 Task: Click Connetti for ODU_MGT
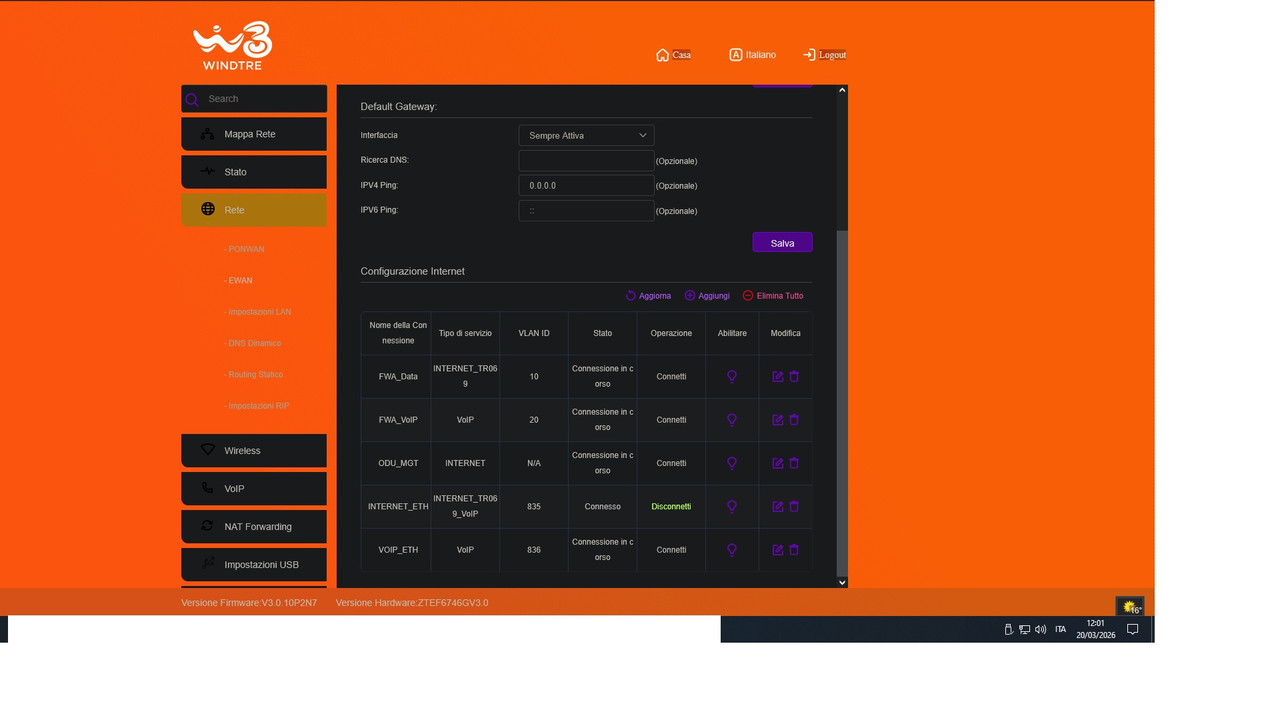(671, 463)
